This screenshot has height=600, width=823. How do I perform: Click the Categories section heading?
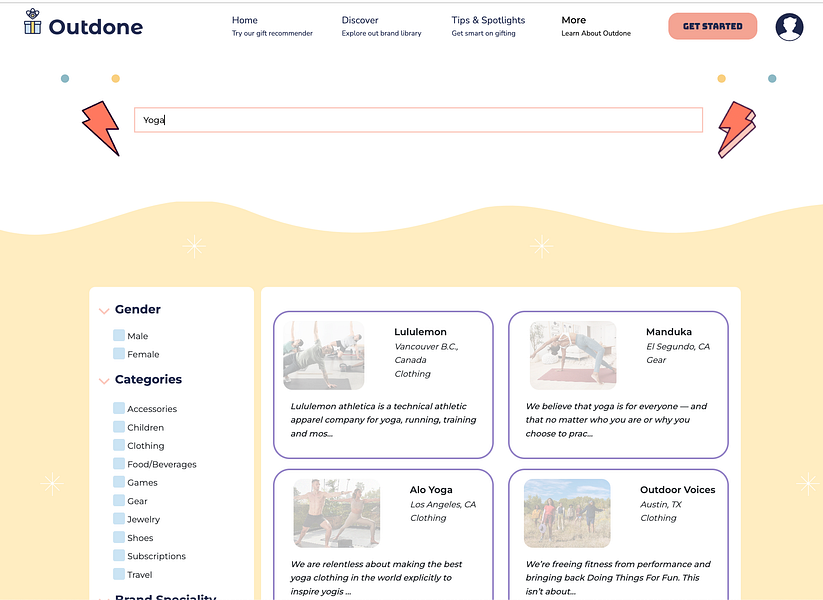tap(148, 379)
